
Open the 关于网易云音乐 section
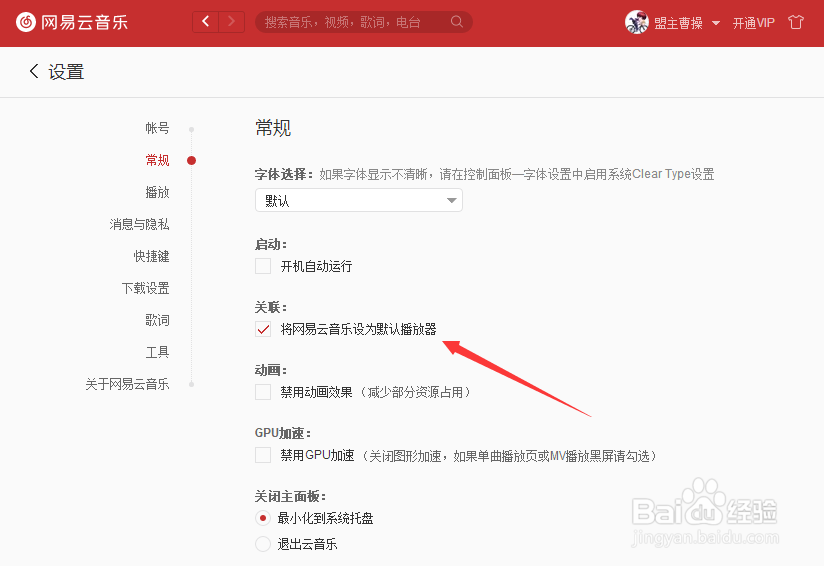click(x=127, y=384)
